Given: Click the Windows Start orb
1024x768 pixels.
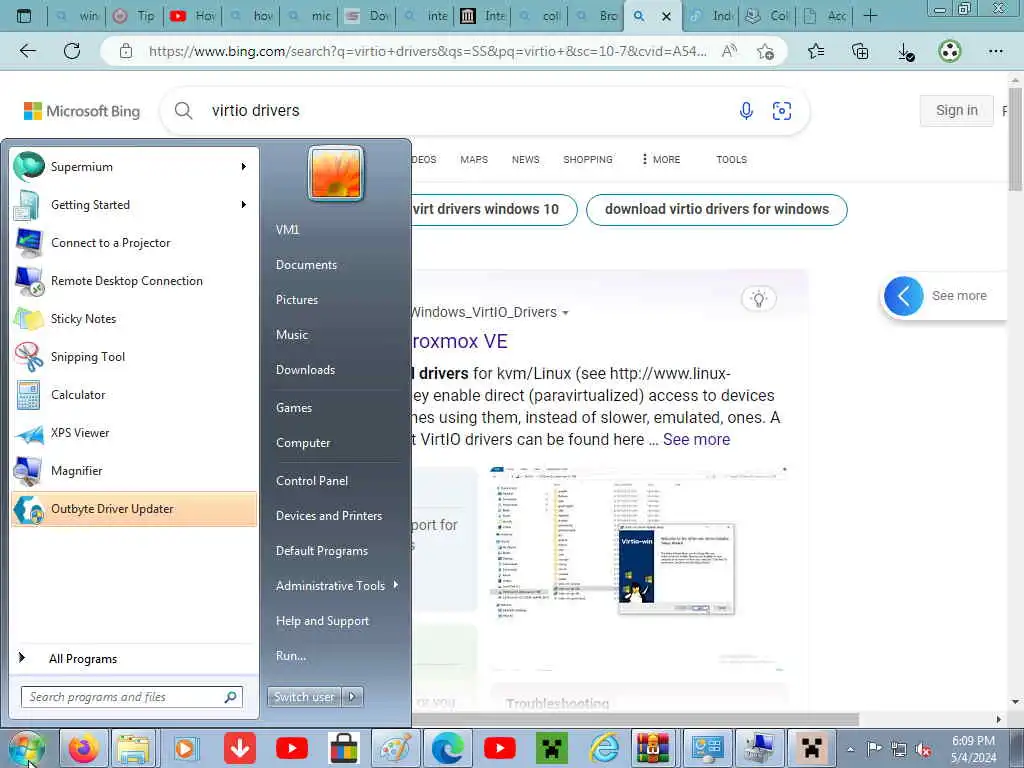Looking at the screenshot, I should click(27, 748).
